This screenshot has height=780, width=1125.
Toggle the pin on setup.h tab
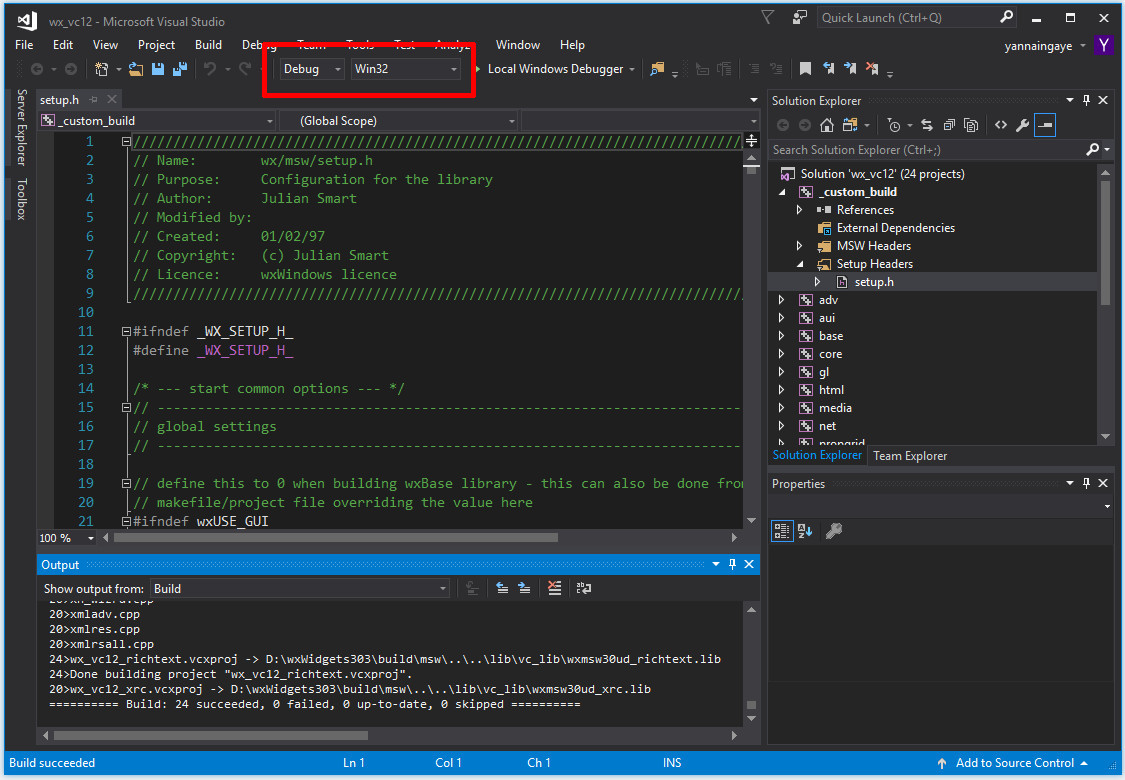coord(93,100)
